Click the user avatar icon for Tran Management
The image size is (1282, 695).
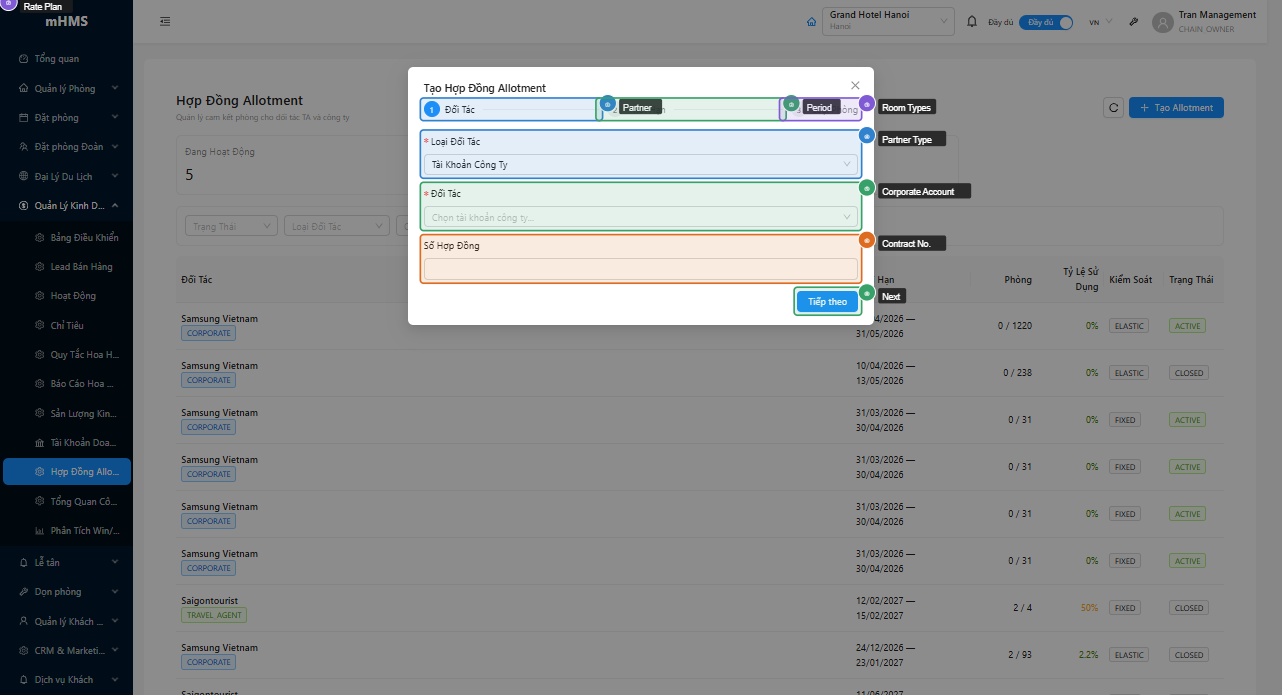tap(1162, 22)
